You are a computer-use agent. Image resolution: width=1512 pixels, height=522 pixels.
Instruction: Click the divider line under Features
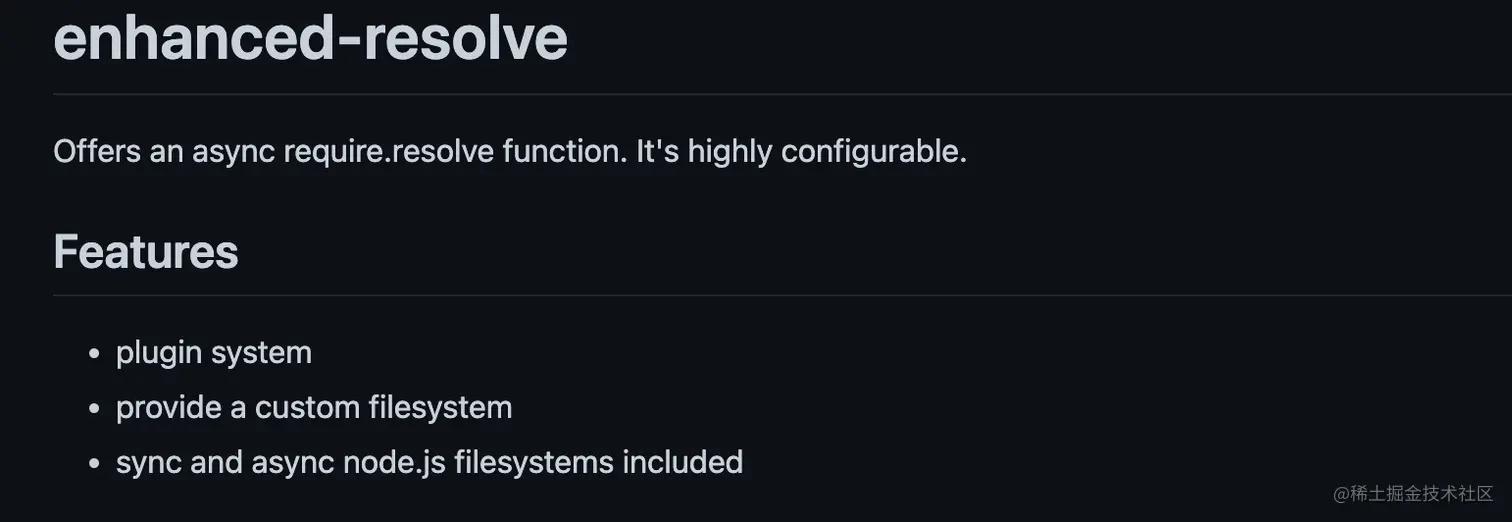780,295
